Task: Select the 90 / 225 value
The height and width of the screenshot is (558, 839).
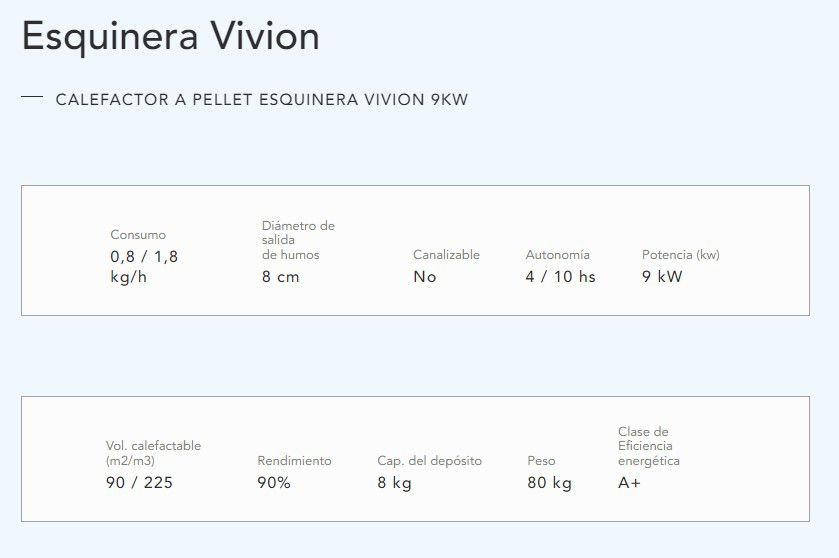Action: click(139, 483)
